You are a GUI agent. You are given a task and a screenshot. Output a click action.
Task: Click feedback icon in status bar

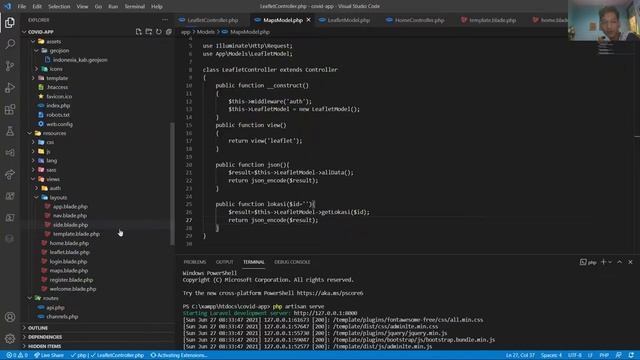pyautogui.click(x=619, y=356)
